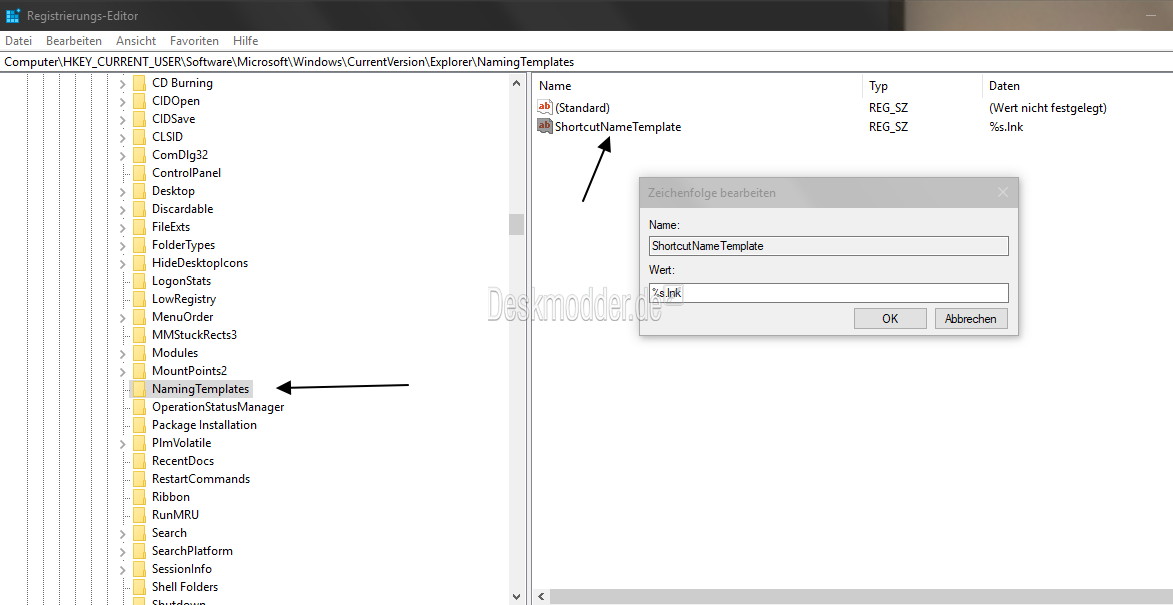This screenshot has width=1173, height=605.
Task: Open the Bearbeiten menu
Action: pos(73,40)
